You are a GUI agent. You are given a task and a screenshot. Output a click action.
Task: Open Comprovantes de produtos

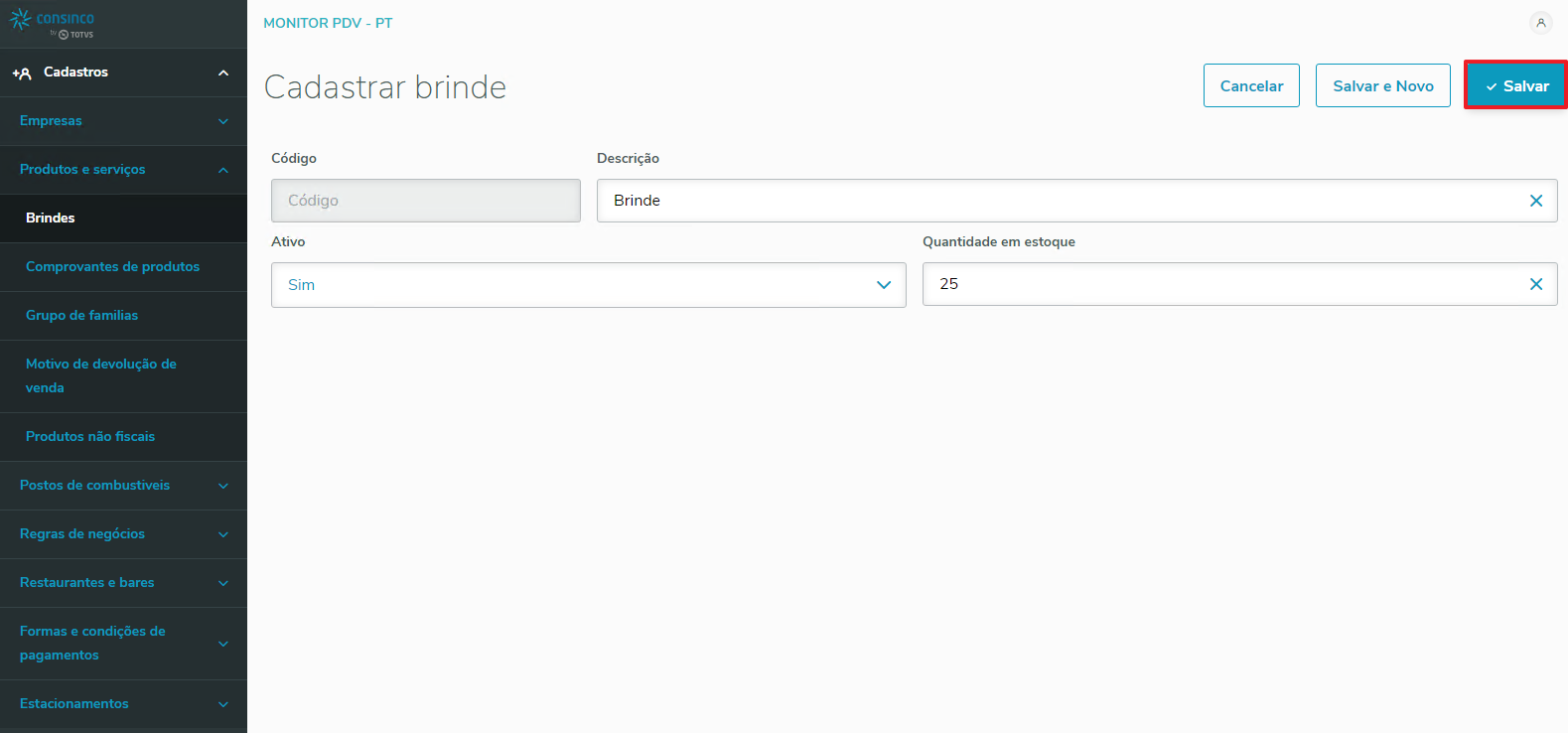point(123,267)
